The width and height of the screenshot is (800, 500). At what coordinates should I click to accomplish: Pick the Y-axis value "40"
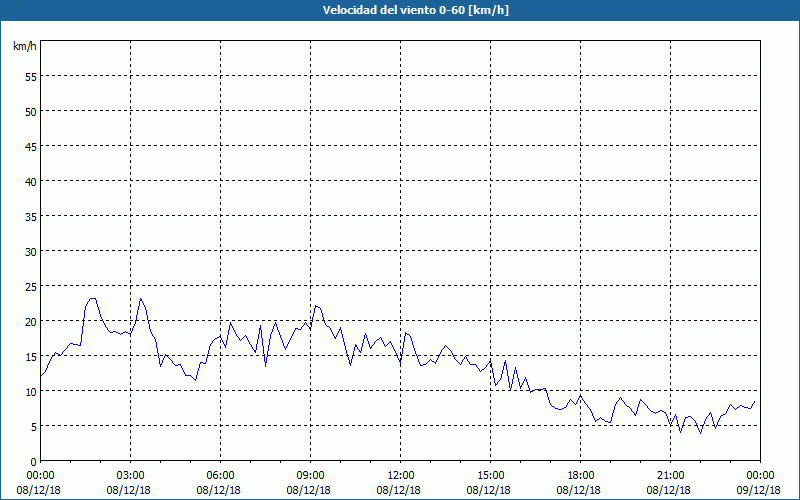[31, 182]
